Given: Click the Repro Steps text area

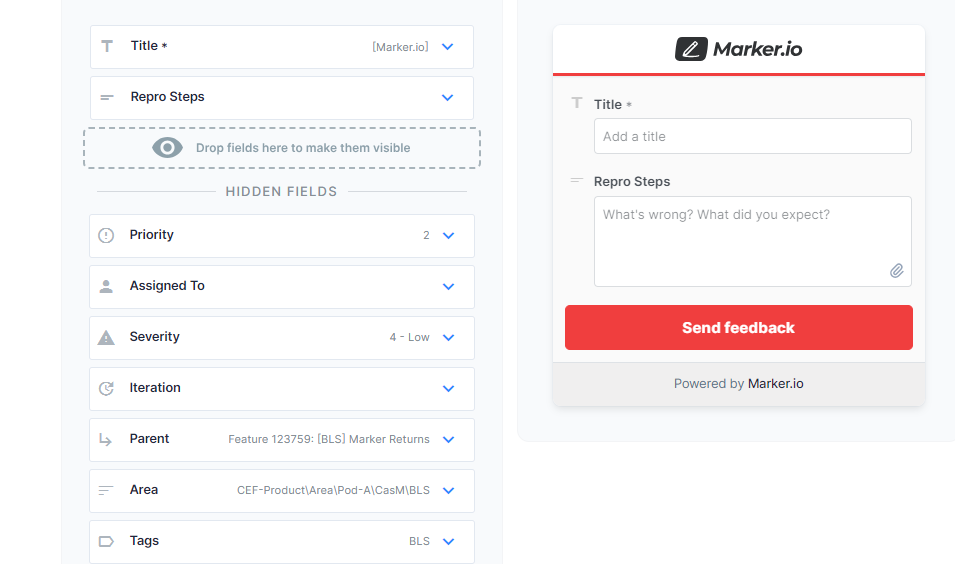Looking at the screenshot, I should coord(753,241).
